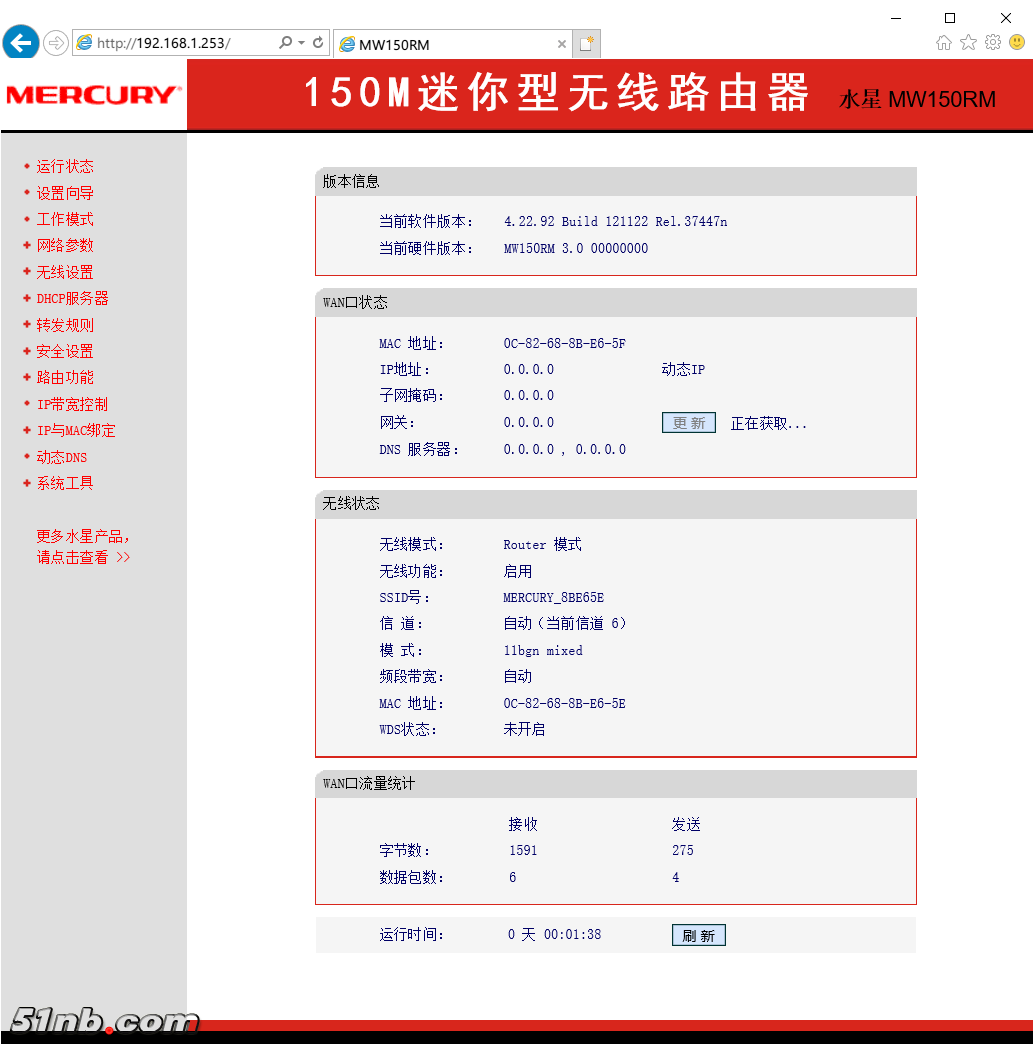The width and height of the screenshot is (1034, 1045).
Task: Open a new tab with blank tab button
Action: (587, 44)
